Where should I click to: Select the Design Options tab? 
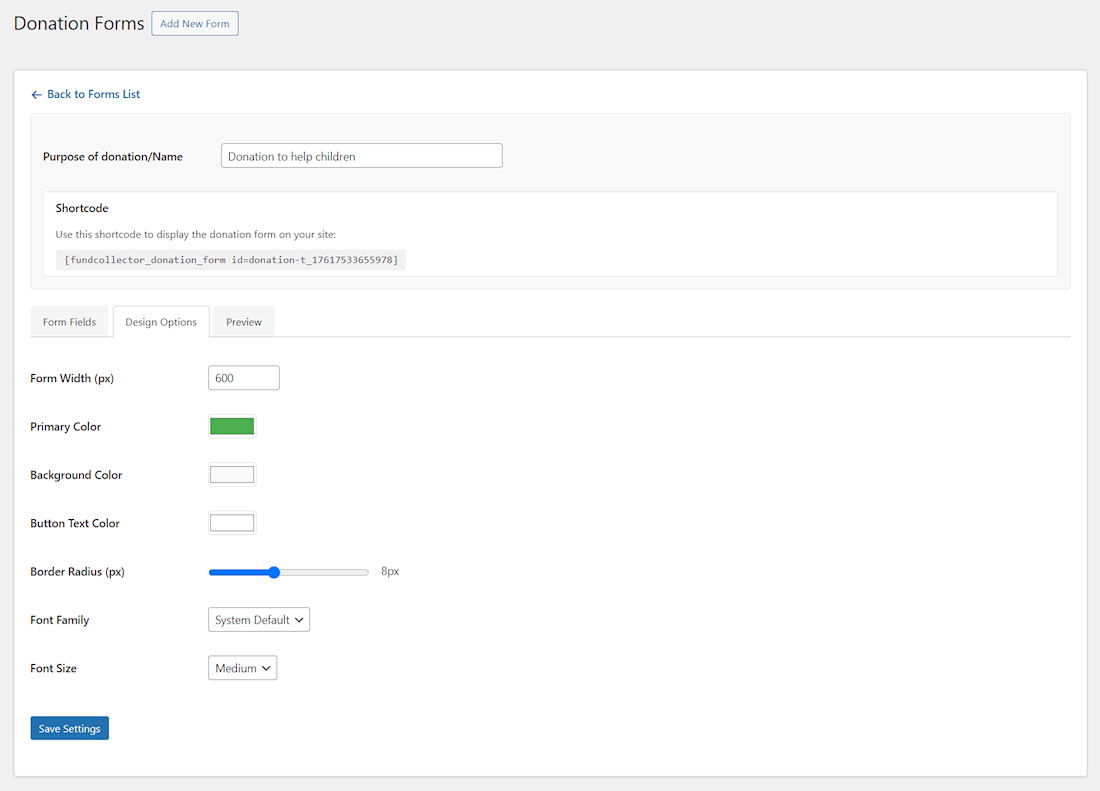coord(160,321)
